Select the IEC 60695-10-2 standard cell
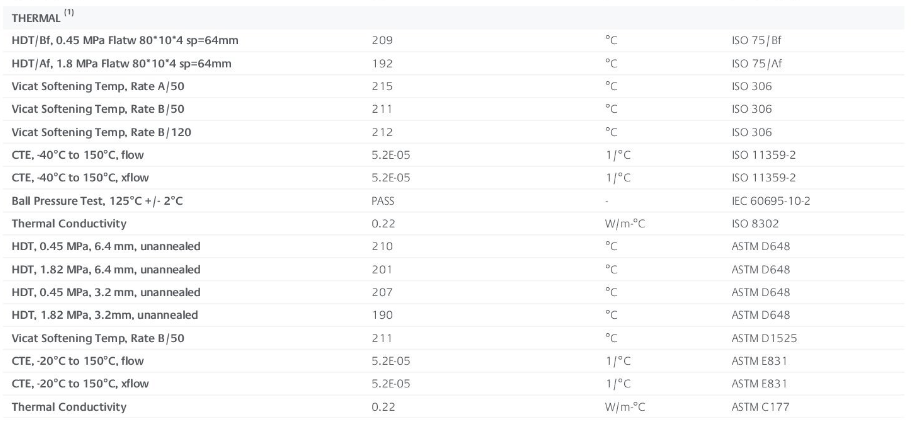Screen dimensions: 914x421 point(771,201)
